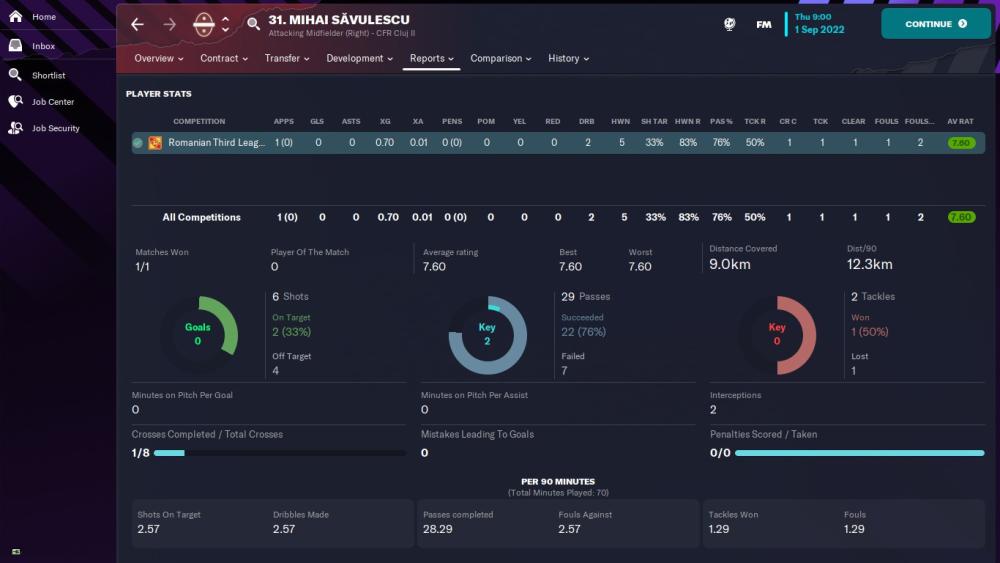Viewport: 1000px width, 563px height.
Task: Go to Shortlist in sidebar
Action: point(48,75)
